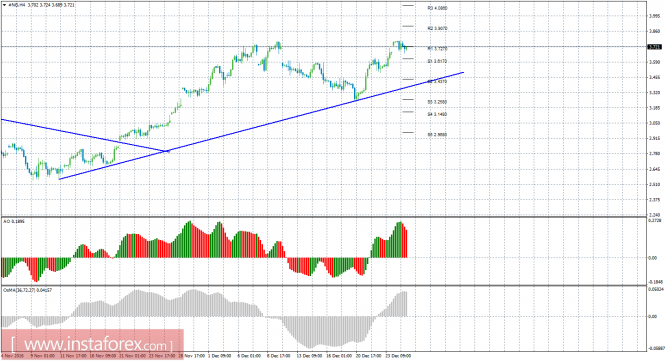Click the AO zero level 0.00 label
Screen dimensions: 665x361
pyautogui.click(x=653, y=258)
